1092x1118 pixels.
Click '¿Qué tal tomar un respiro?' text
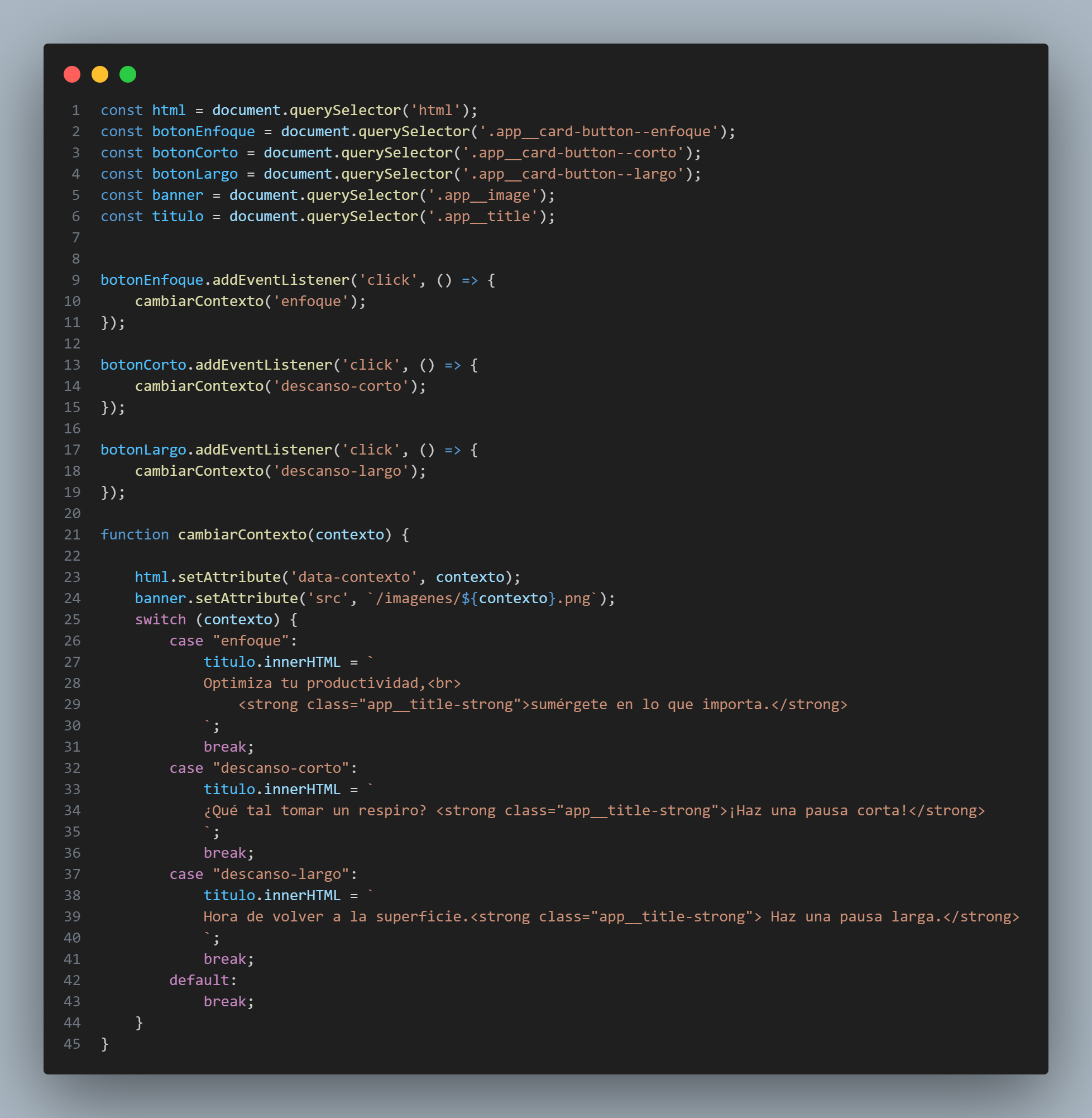[x=315, y=810]
